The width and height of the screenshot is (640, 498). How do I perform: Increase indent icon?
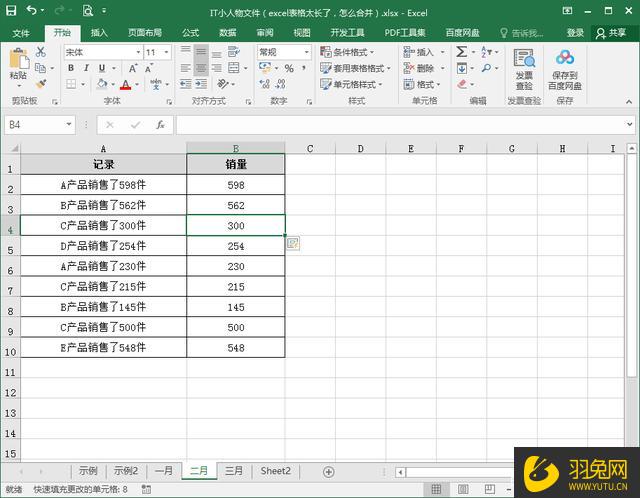[x=201, y=84]
